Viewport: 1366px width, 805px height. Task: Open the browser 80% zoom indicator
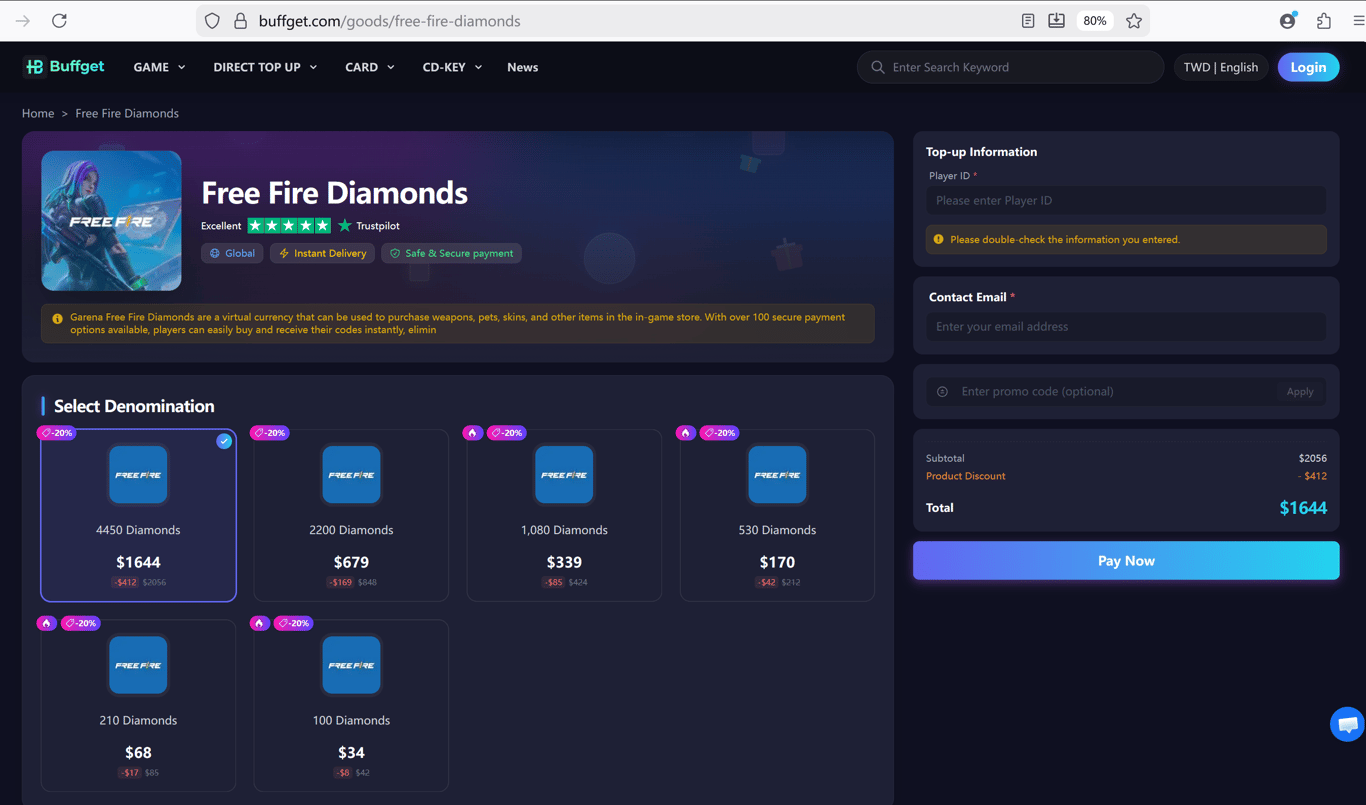tap(1095, 21)
